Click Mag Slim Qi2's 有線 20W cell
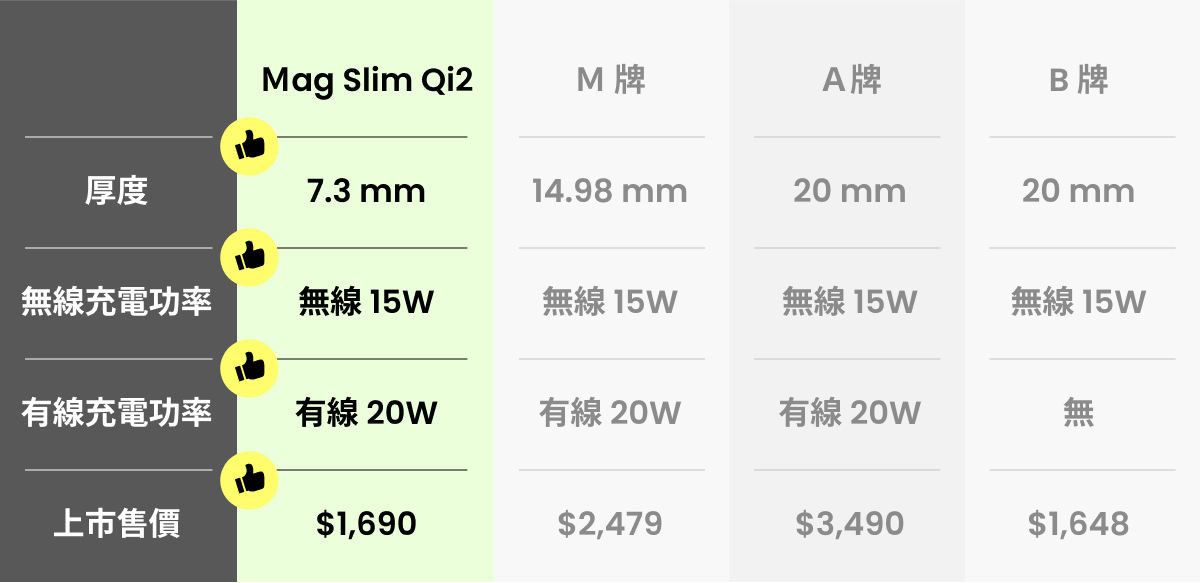1200x583 pixels. 366,413
